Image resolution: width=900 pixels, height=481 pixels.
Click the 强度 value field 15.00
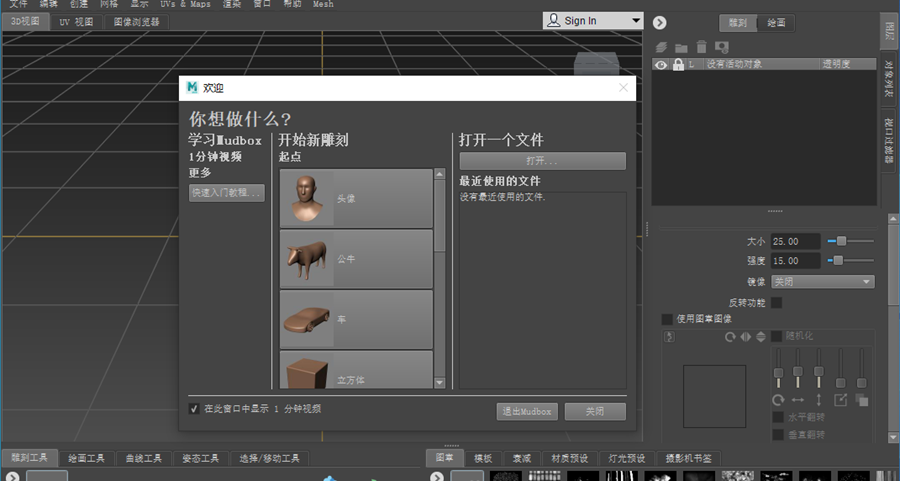tap(795, 261)
